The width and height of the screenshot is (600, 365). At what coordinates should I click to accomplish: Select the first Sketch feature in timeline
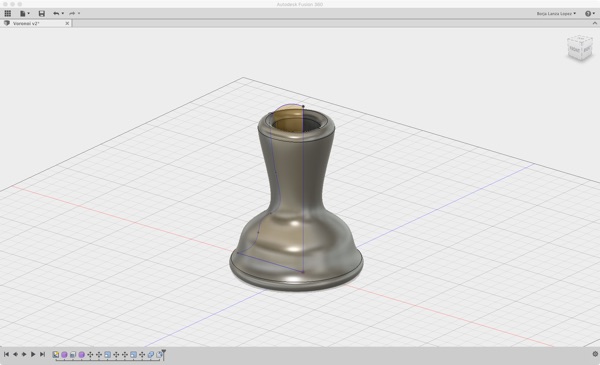[x=56, y=355]
